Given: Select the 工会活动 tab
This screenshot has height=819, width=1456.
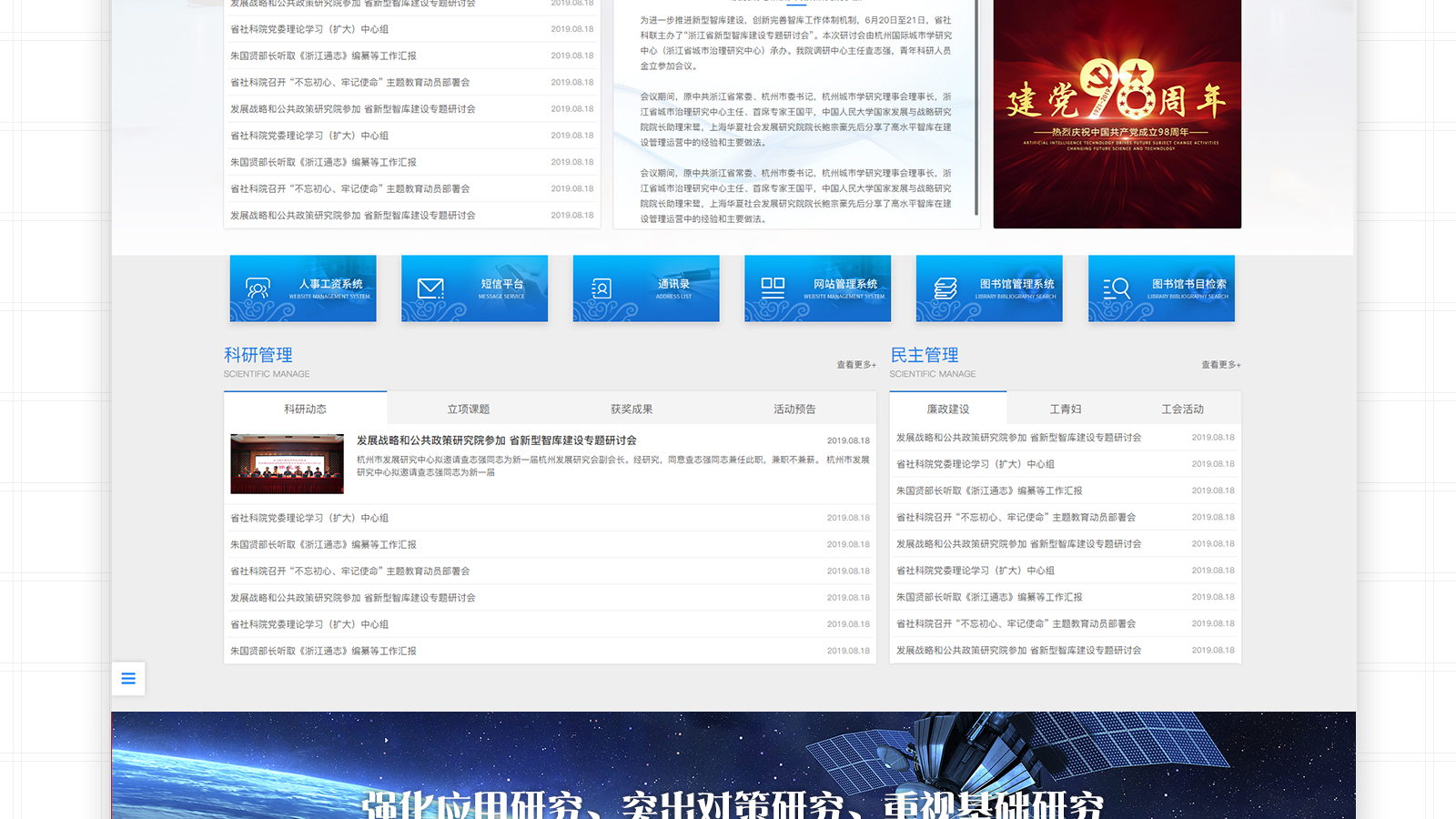Looking at the screenshot, I should click(x=1182, y=409).
